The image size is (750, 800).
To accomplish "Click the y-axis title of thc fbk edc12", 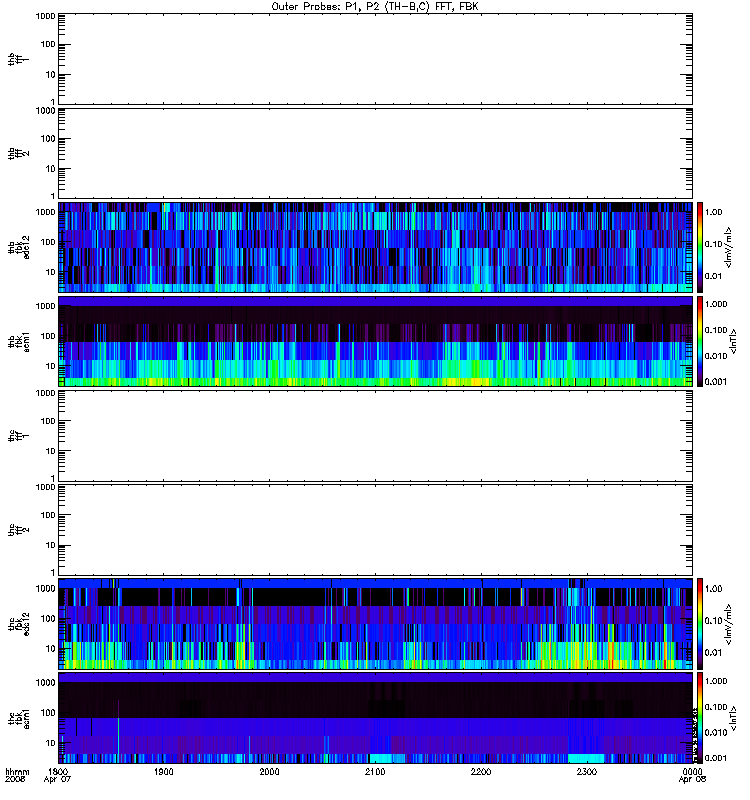I will coord(19,624).
